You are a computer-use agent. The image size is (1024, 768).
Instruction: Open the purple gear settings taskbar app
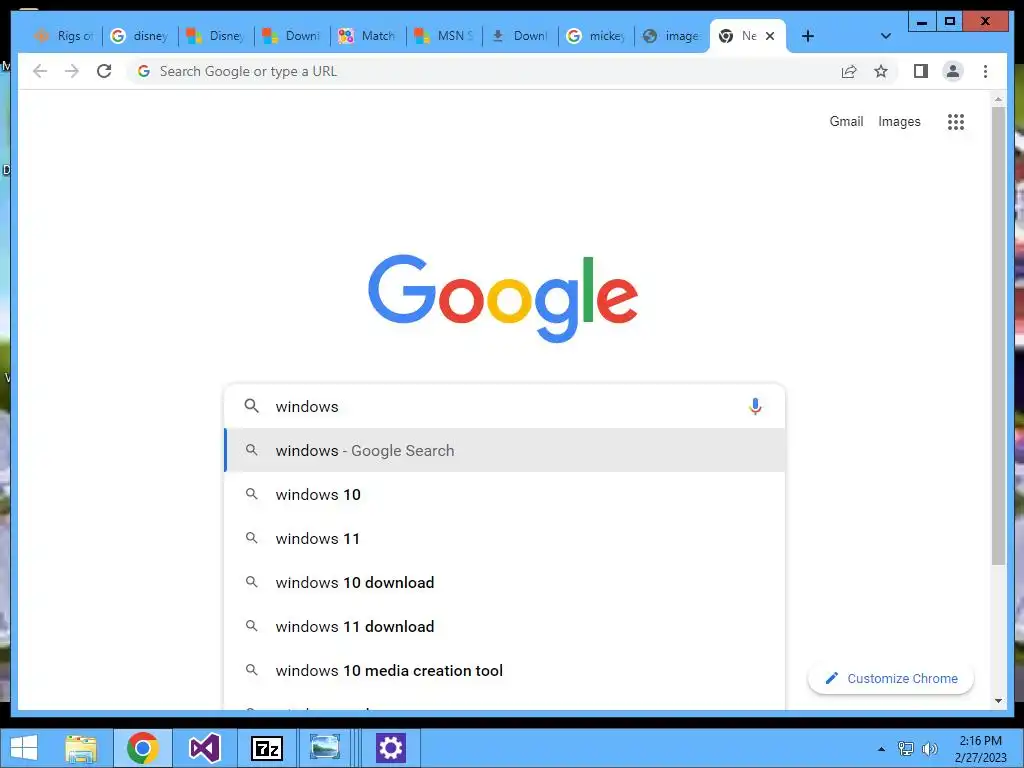point(391,748)
